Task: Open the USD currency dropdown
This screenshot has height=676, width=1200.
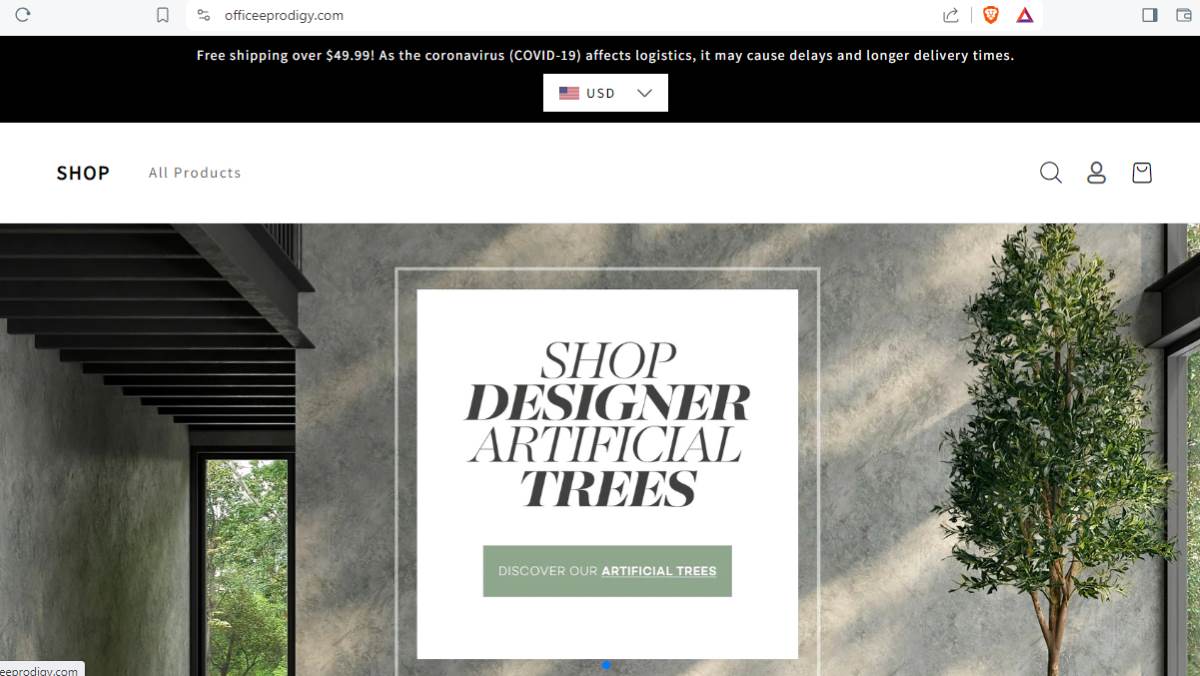Action: (605, 93)
